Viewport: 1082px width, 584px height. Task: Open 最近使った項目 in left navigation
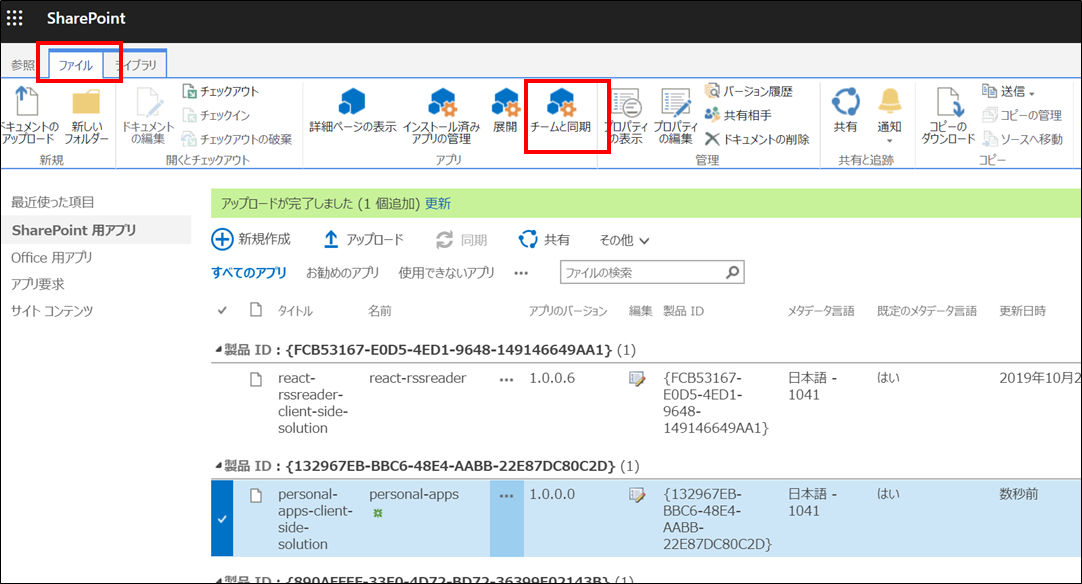(52, 202)
